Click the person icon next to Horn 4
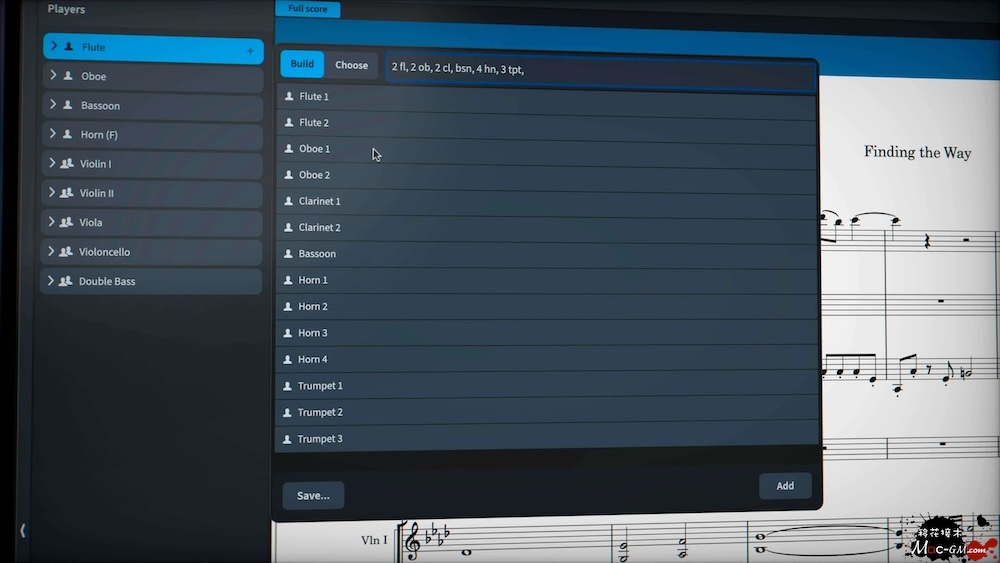The width and height of the screenshot is (1000, 563). click(x=288, y=359)
